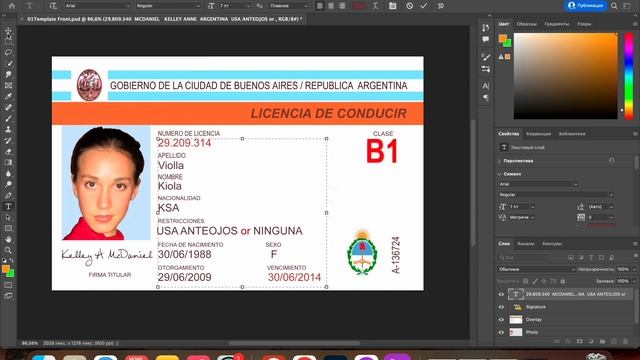Select the Eyedropper tool
Screen dimensions: 640x360
coord(8,97)
